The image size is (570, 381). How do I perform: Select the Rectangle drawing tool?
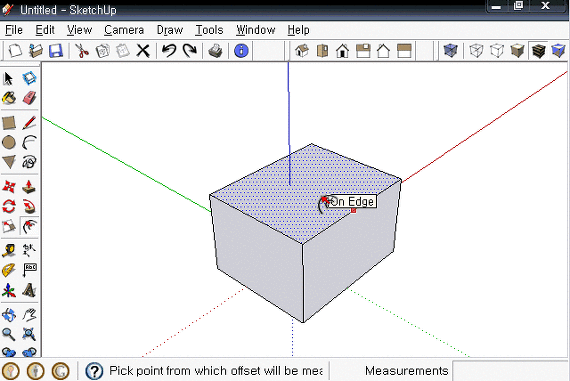9,123
